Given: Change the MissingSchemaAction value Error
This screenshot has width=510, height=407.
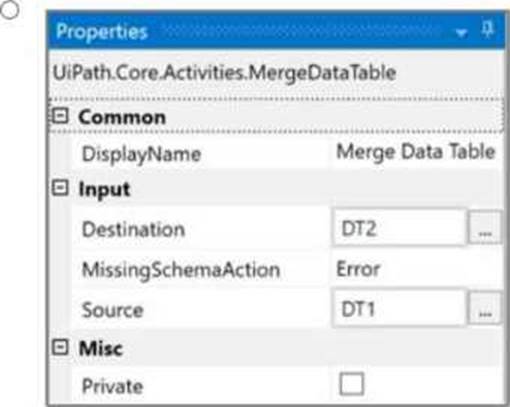Looking at the screenshot, I should coord(358,269).
